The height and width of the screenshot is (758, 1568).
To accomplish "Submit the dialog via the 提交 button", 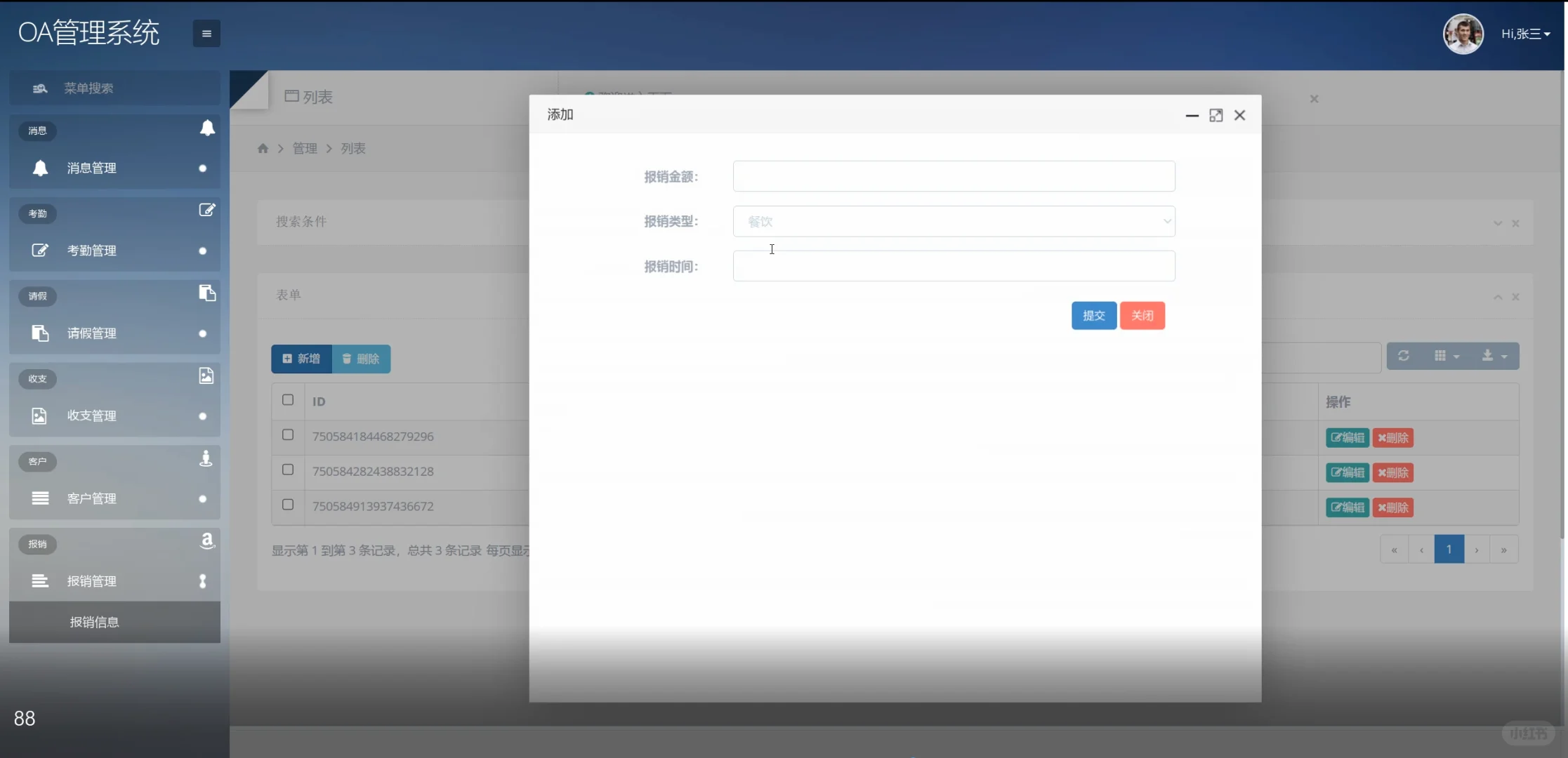I will [1093, 315].
